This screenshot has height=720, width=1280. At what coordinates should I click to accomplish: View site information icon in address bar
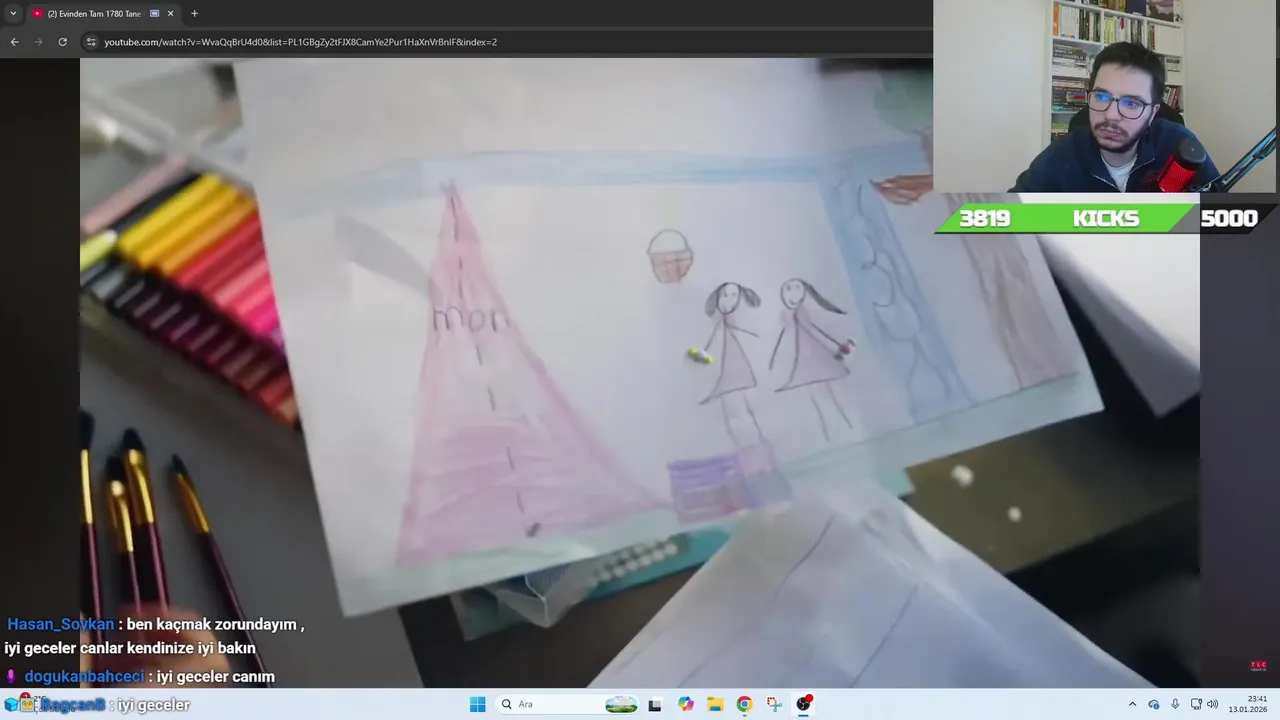pyautogui.click(x=91, y=42)
